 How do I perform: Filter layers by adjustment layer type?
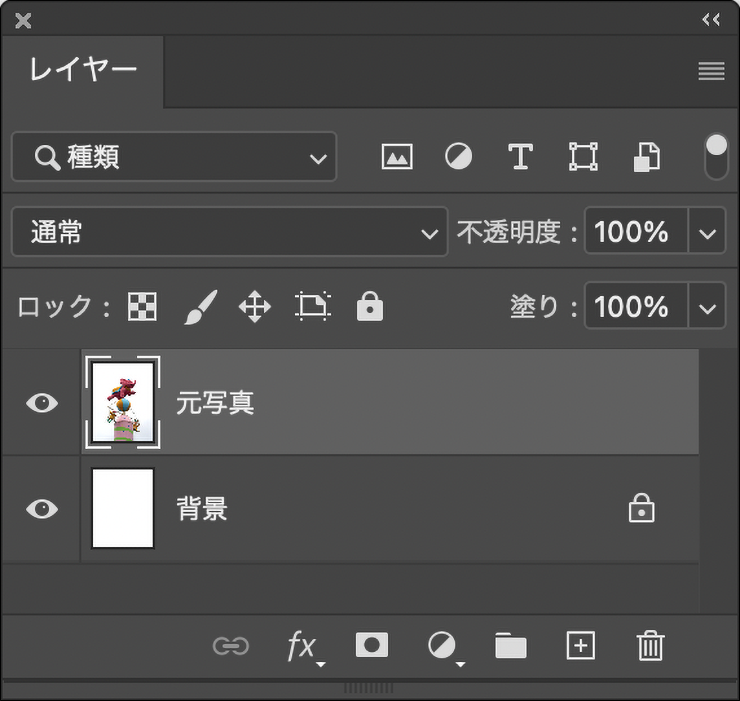point(458,157)
